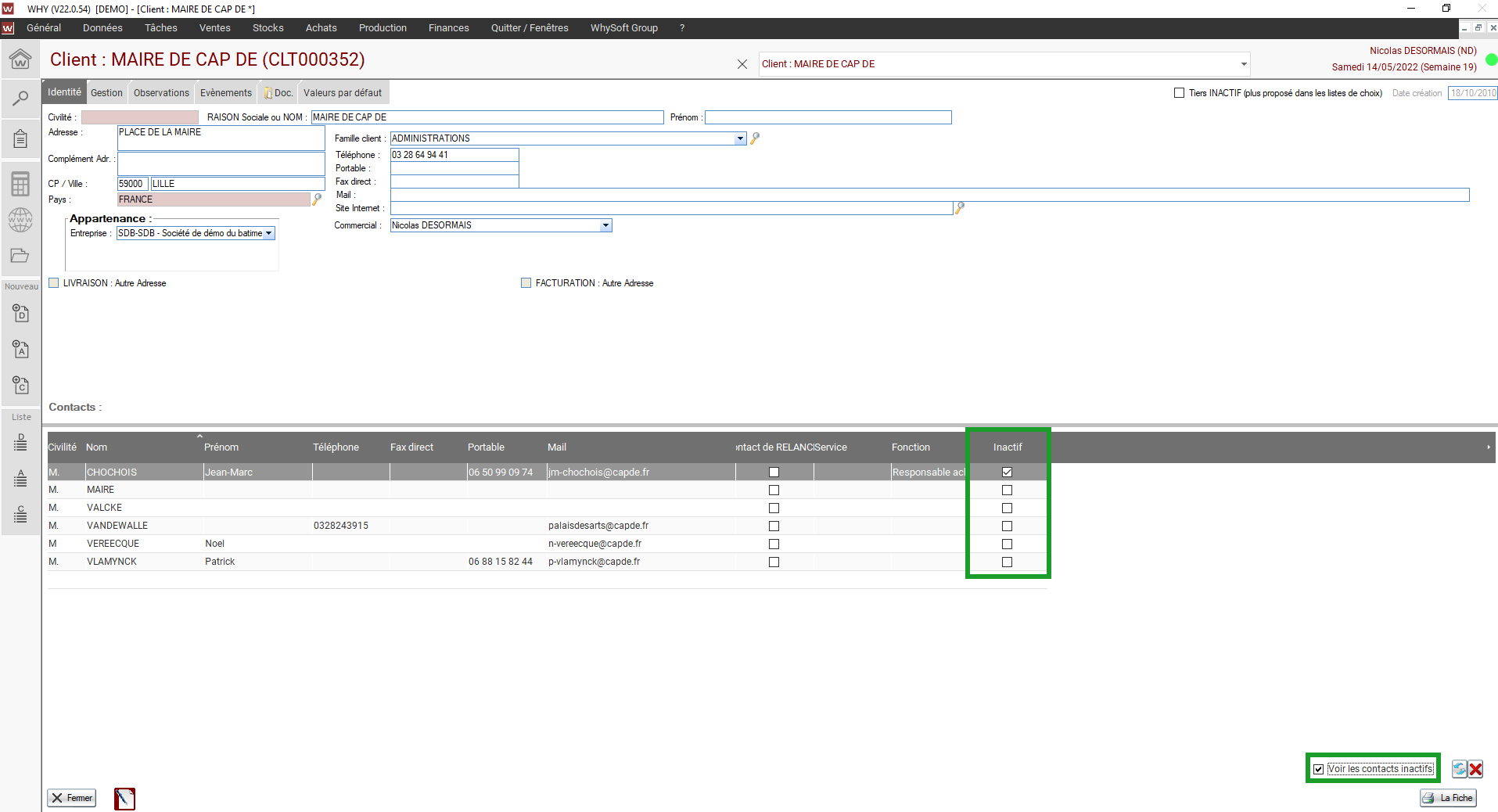Click the Fermer button
Image resolution: width=1498 pixels, height=812 pixels.
tap(72, 798)
